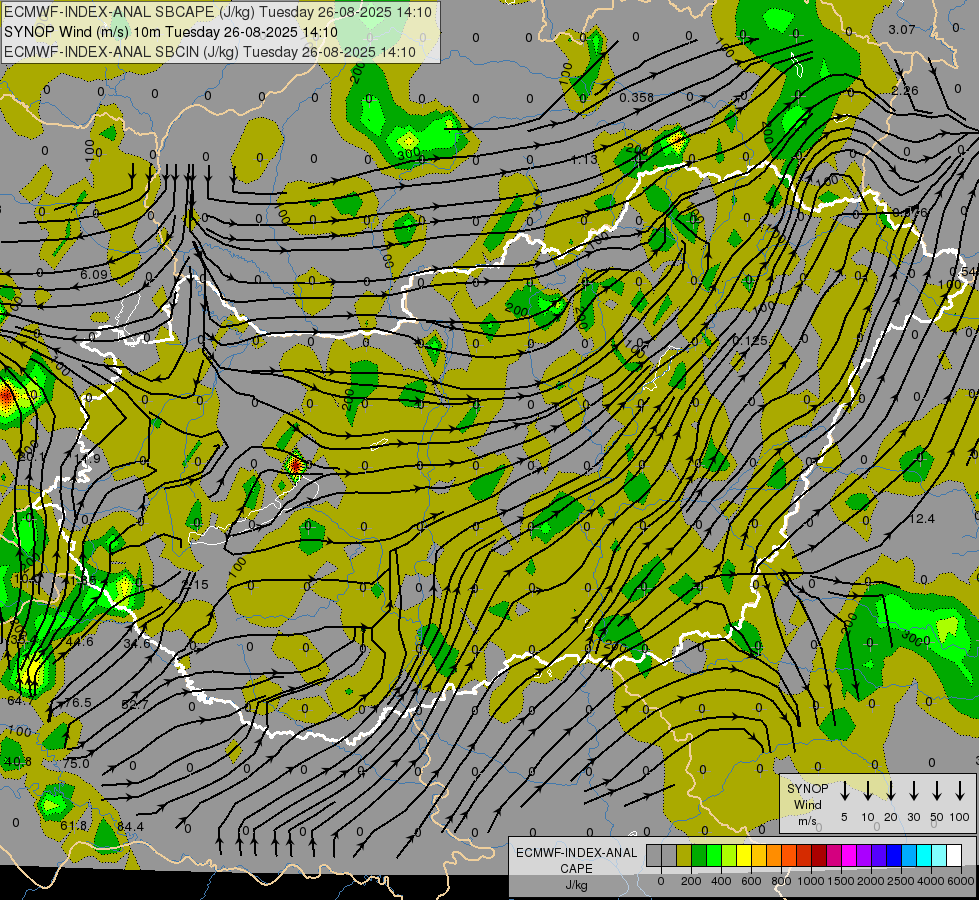Pick the plain orange swatch in CAPE scale
Viewport: 979px width, 900px height.
pyautogui.click(x=774, y=856)
